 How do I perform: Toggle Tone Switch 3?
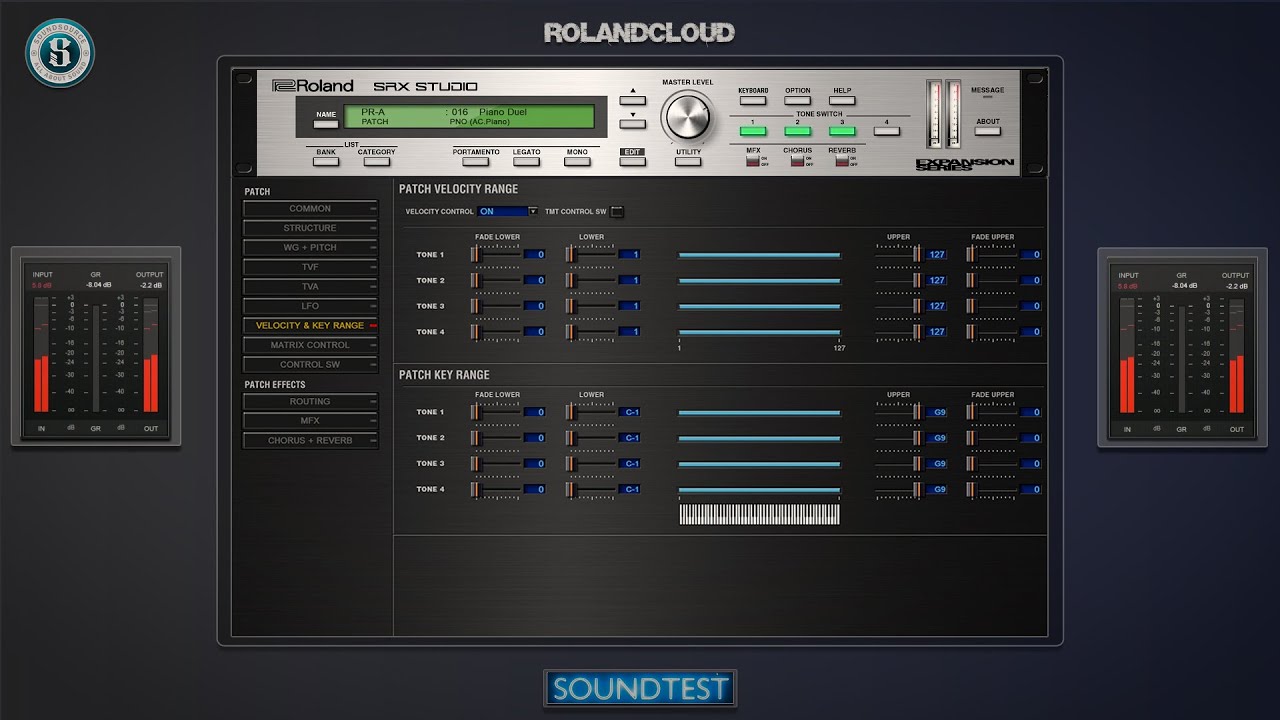pos(842,131)
